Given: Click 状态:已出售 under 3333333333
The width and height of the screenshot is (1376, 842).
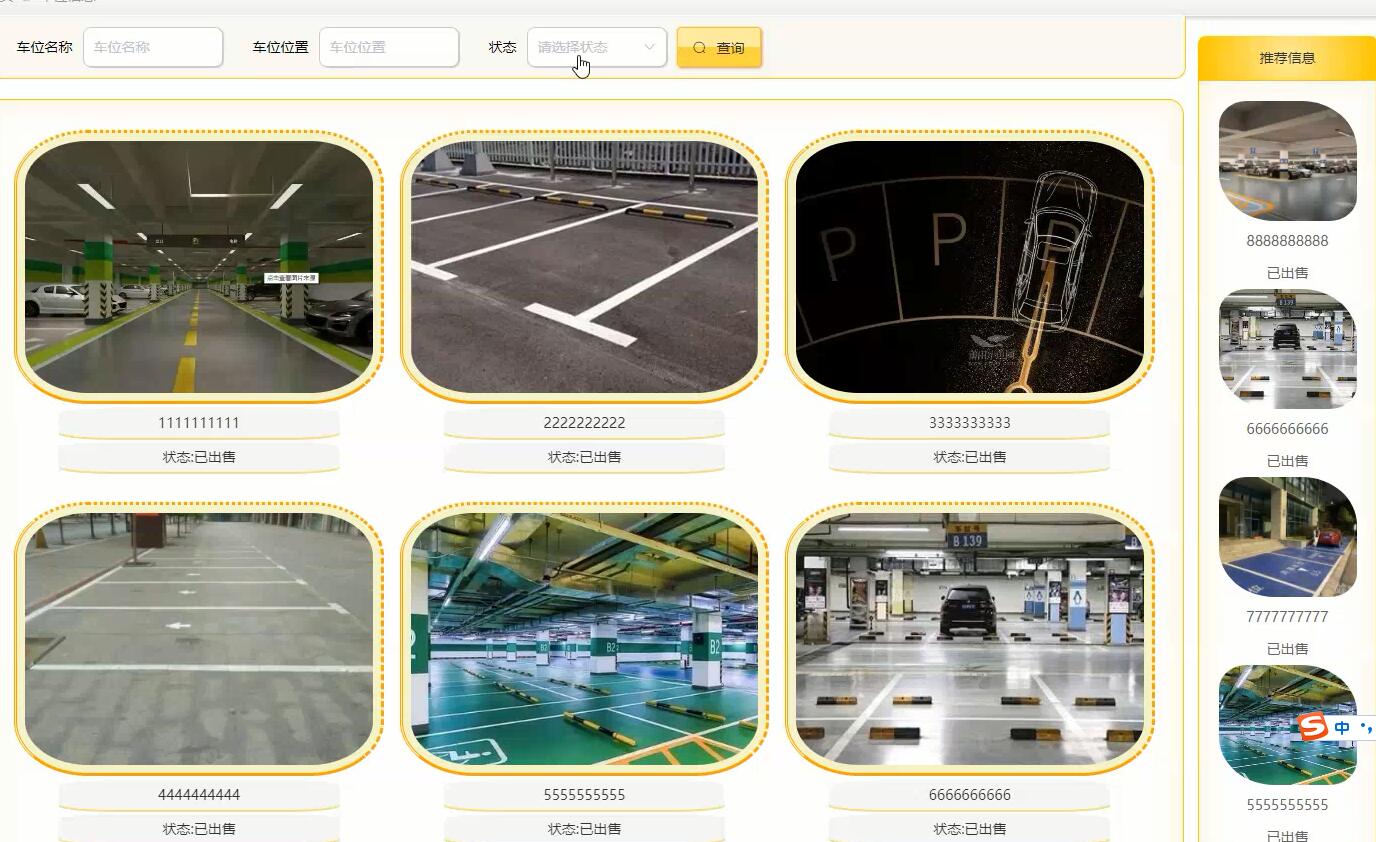Looking at the screenshot, I should (970, 457).
